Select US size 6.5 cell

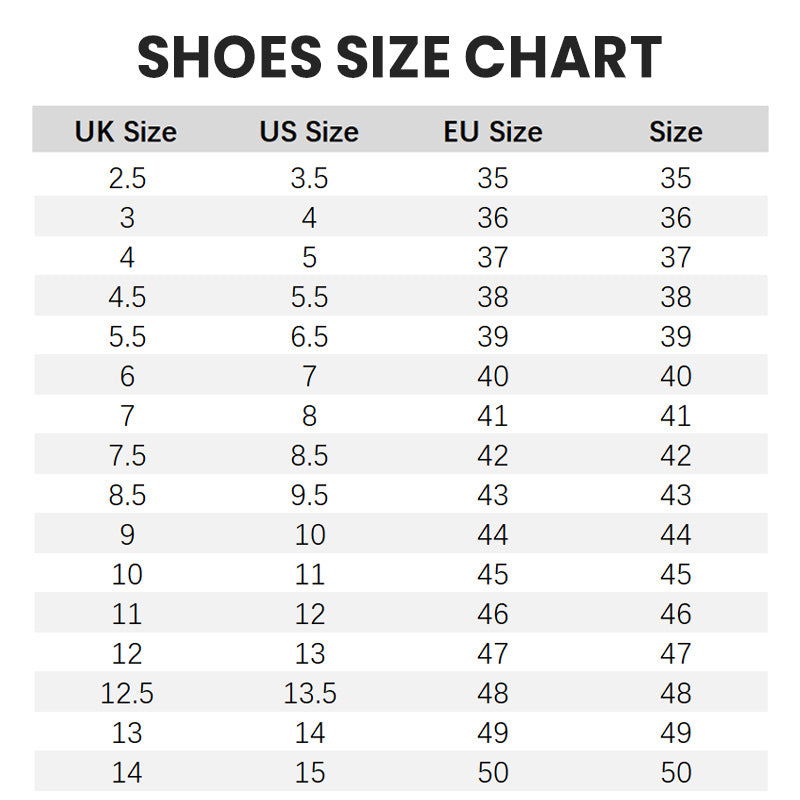click(309, 337)
